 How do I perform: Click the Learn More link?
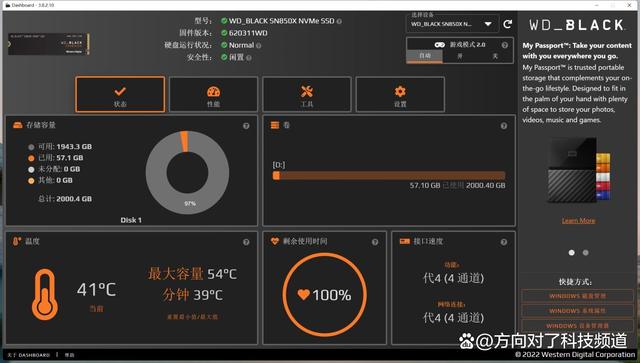[x=578, y=220]
